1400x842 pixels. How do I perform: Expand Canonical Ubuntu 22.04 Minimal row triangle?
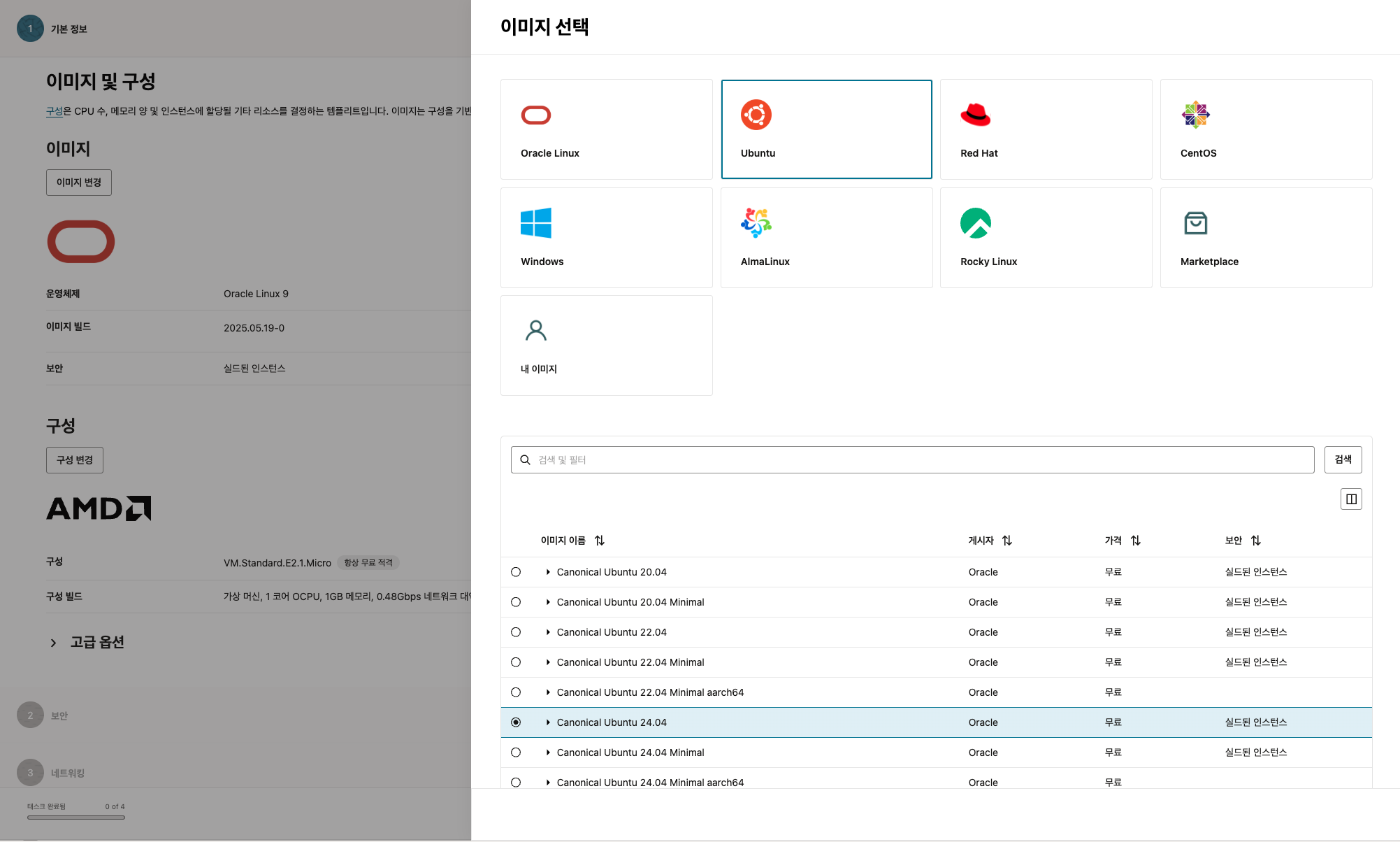tap(548, 662)
